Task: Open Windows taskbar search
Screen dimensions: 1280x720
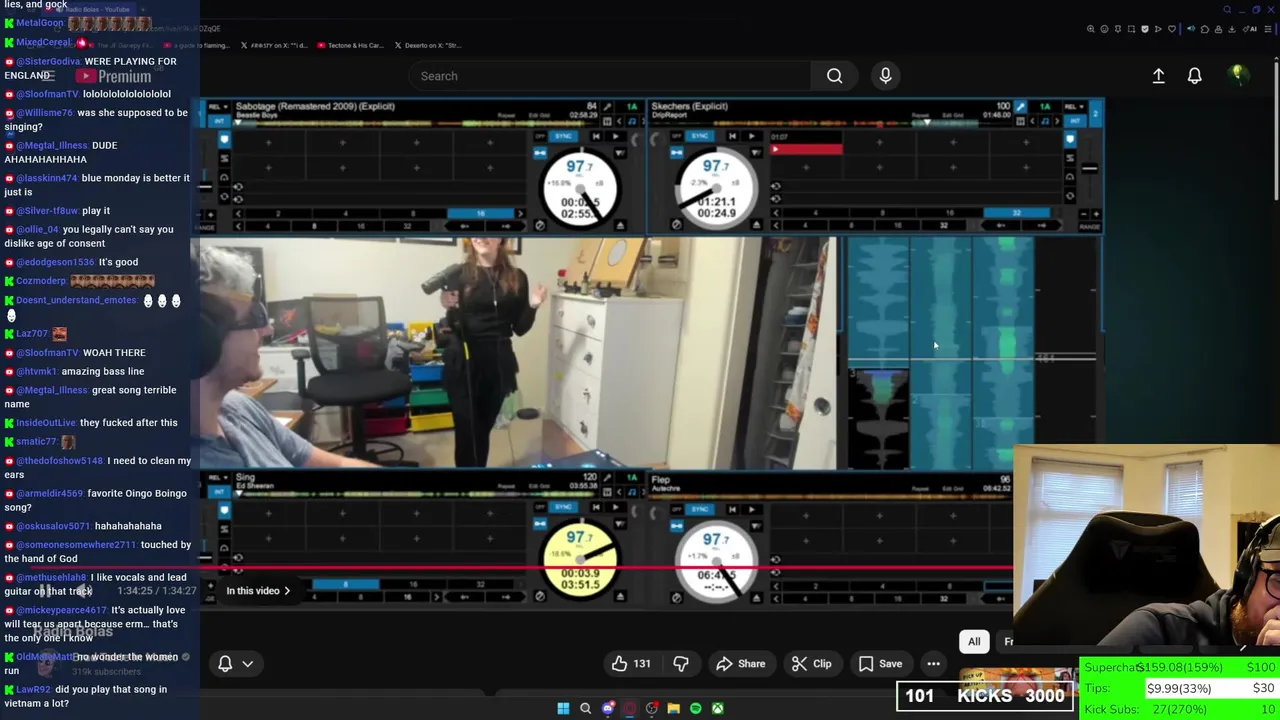Action: (x=585, y=709)
